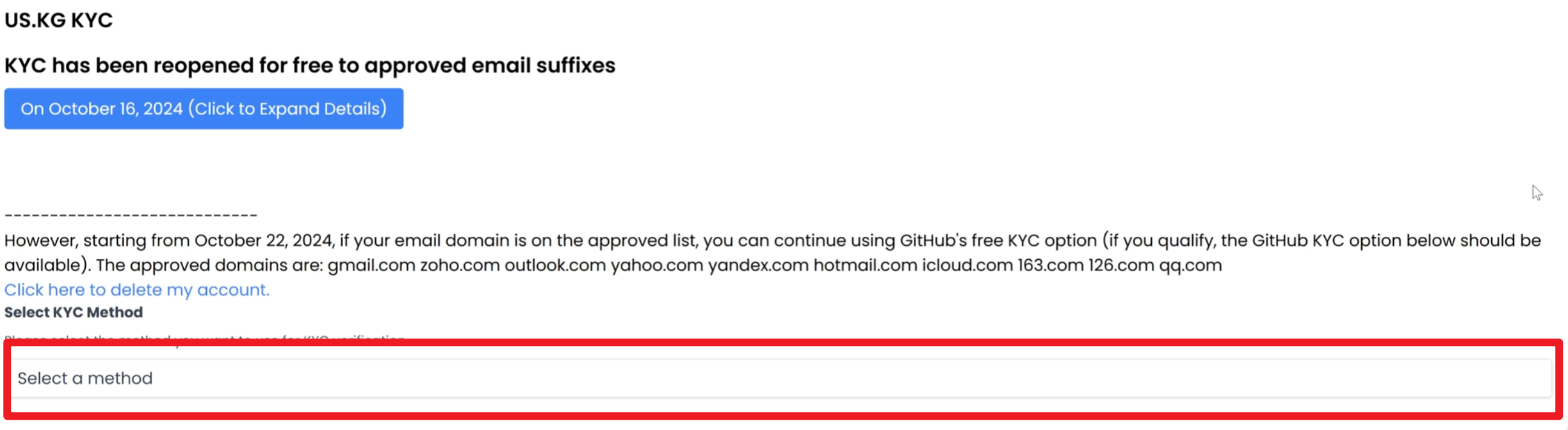1568x430 pixels.
Task: Click the qq.com domain text
Action: [x=1190, y=265]
